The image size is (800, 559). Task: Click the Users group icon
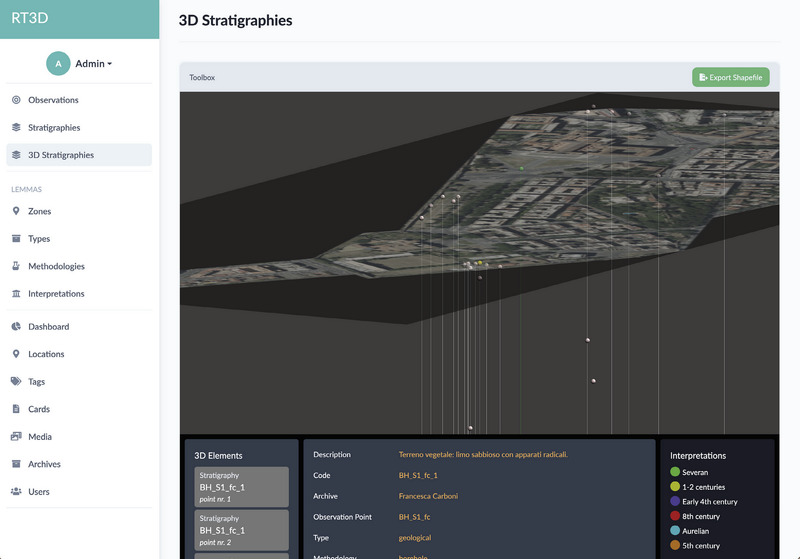16,492
